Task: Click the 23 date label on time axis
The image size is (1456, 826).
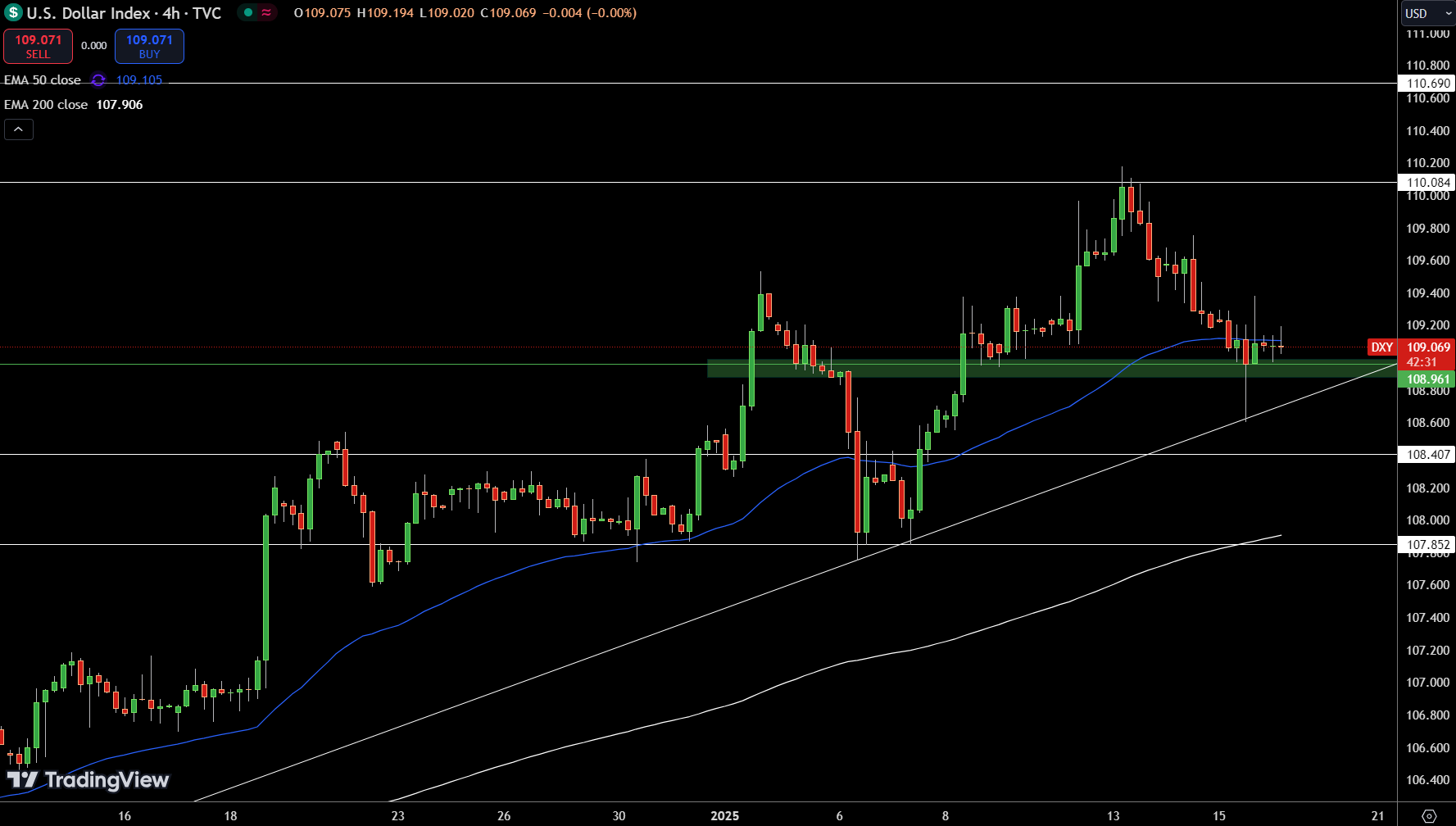Action: (397, 816)
